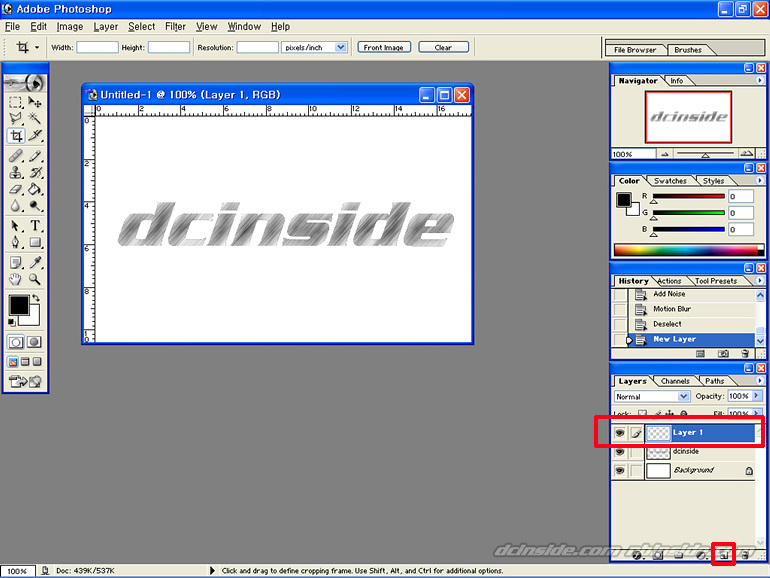Select the Healing Brush tool

(x=16, y=156)
